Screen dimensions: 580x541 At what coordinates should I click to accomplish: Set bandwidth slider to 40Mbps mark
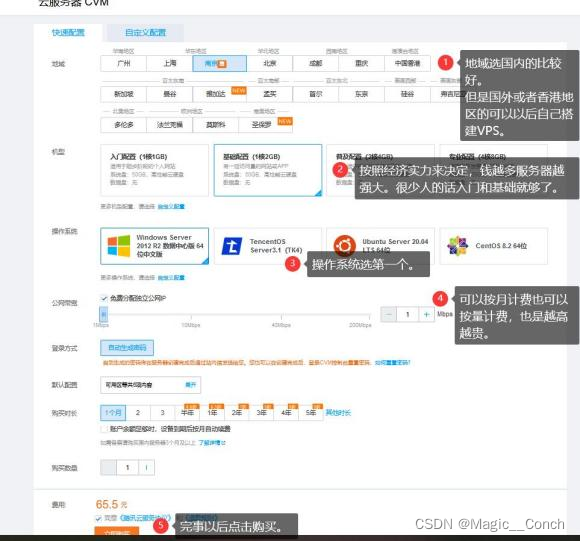[281, 315]
